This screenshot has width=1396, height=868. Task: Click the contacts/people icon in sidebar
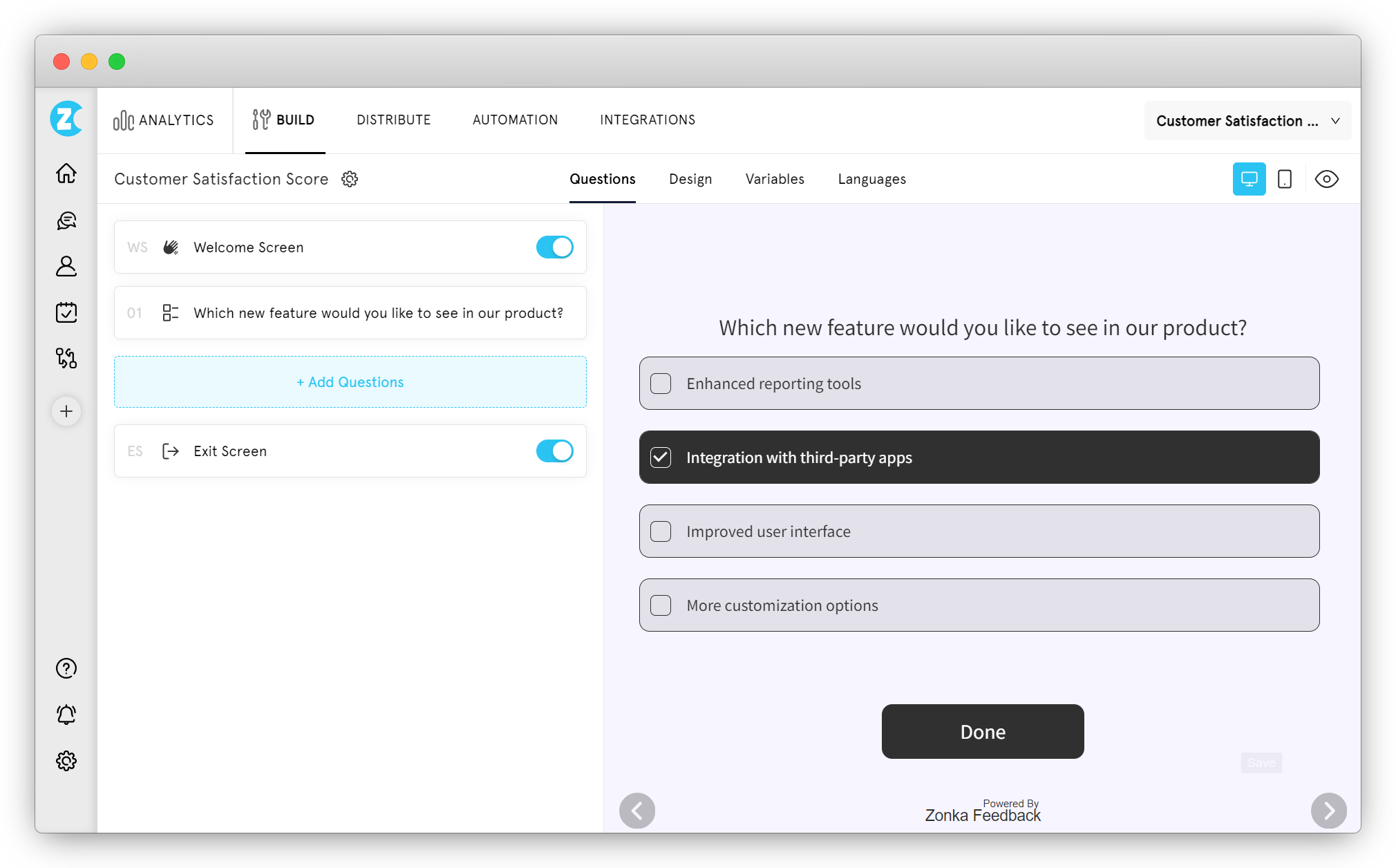click(67, 265)
